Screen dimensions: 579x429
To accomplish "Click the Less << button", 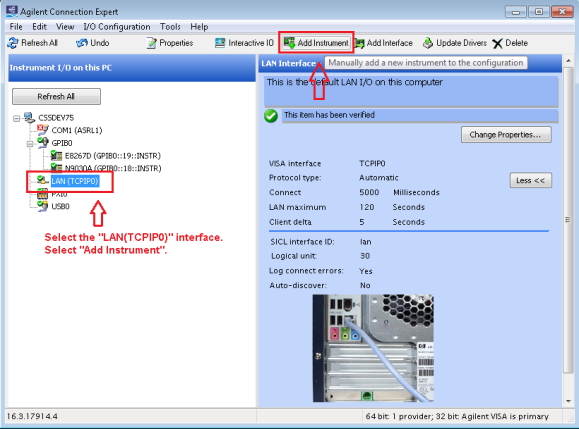I will [x=531, y=181].
